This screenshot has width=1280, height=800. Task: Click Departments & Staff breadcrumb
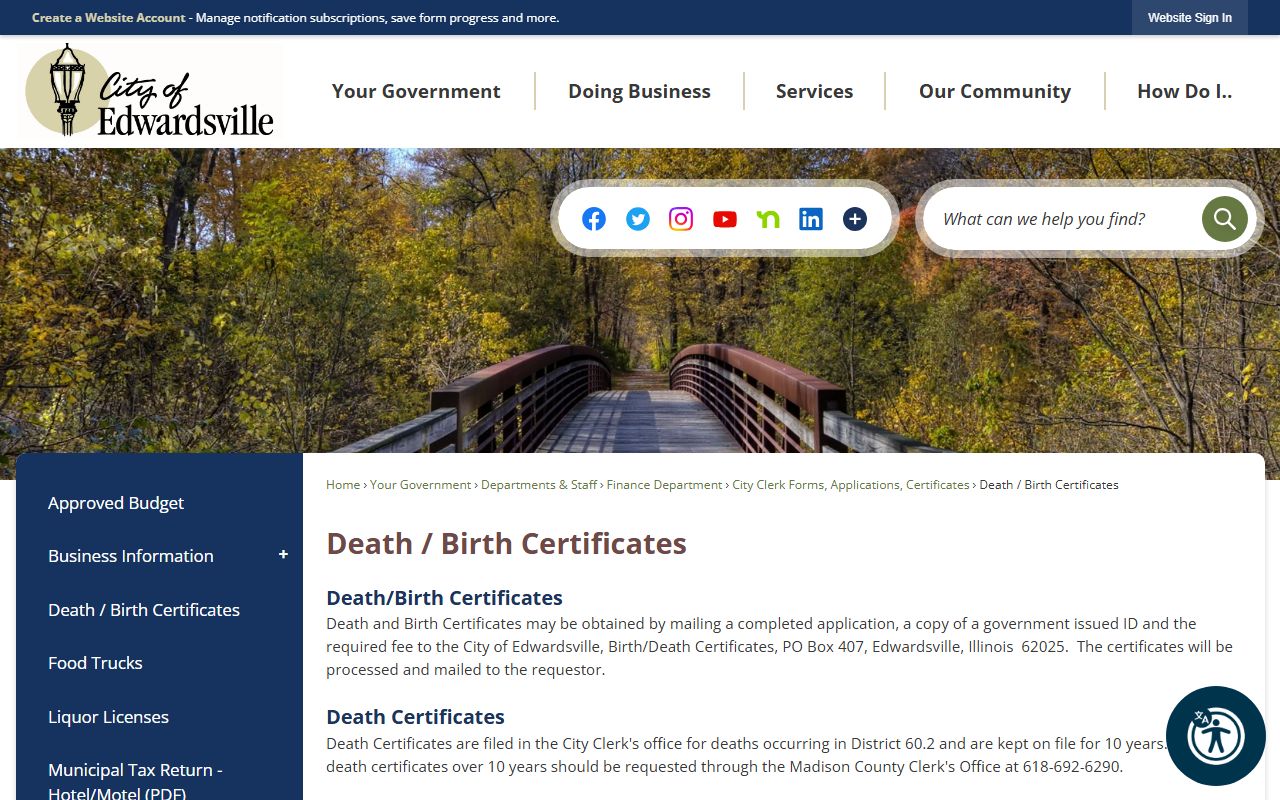pyautogui.click(x=539, y=485)
